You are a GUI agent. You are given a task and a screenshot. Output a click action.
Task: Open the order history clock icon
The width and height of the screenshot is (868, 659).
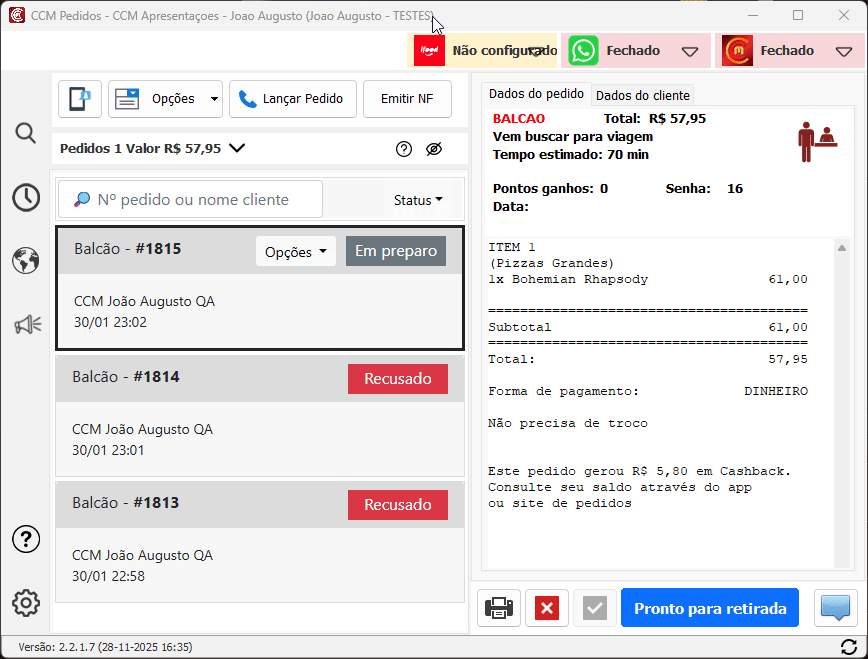[x=26, y=197]
